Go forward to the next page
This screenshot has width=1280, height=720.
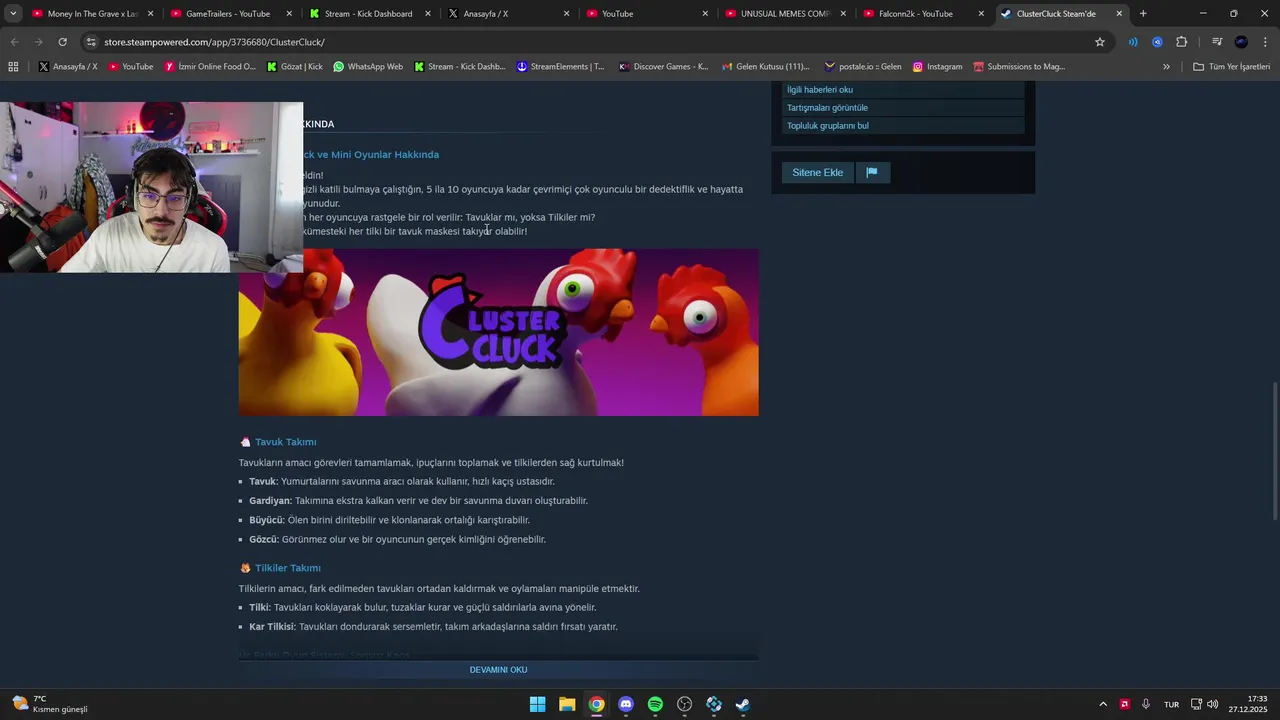[x=38, y=42]
